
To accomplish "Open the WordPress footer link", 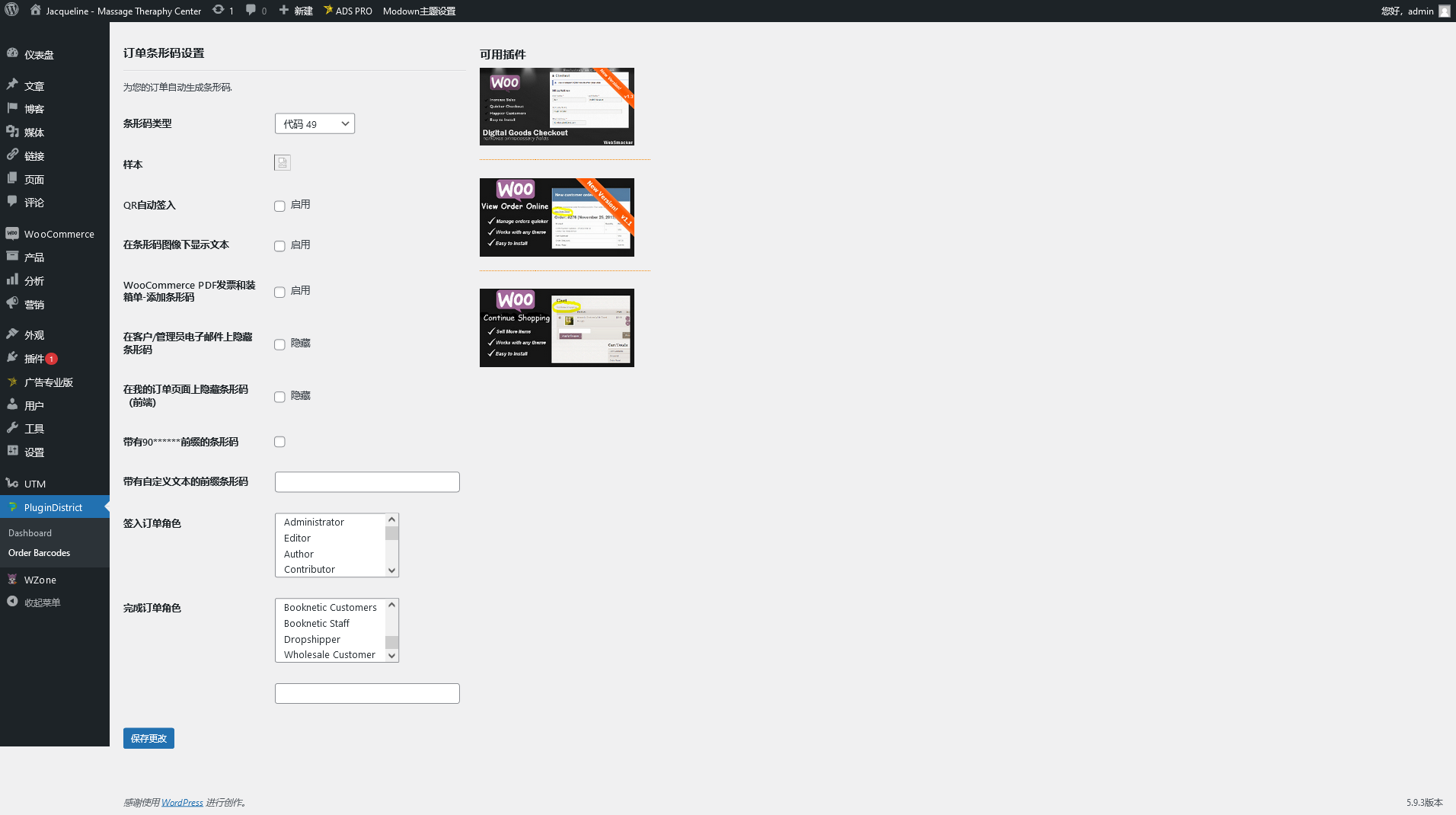I will point(182,802).
